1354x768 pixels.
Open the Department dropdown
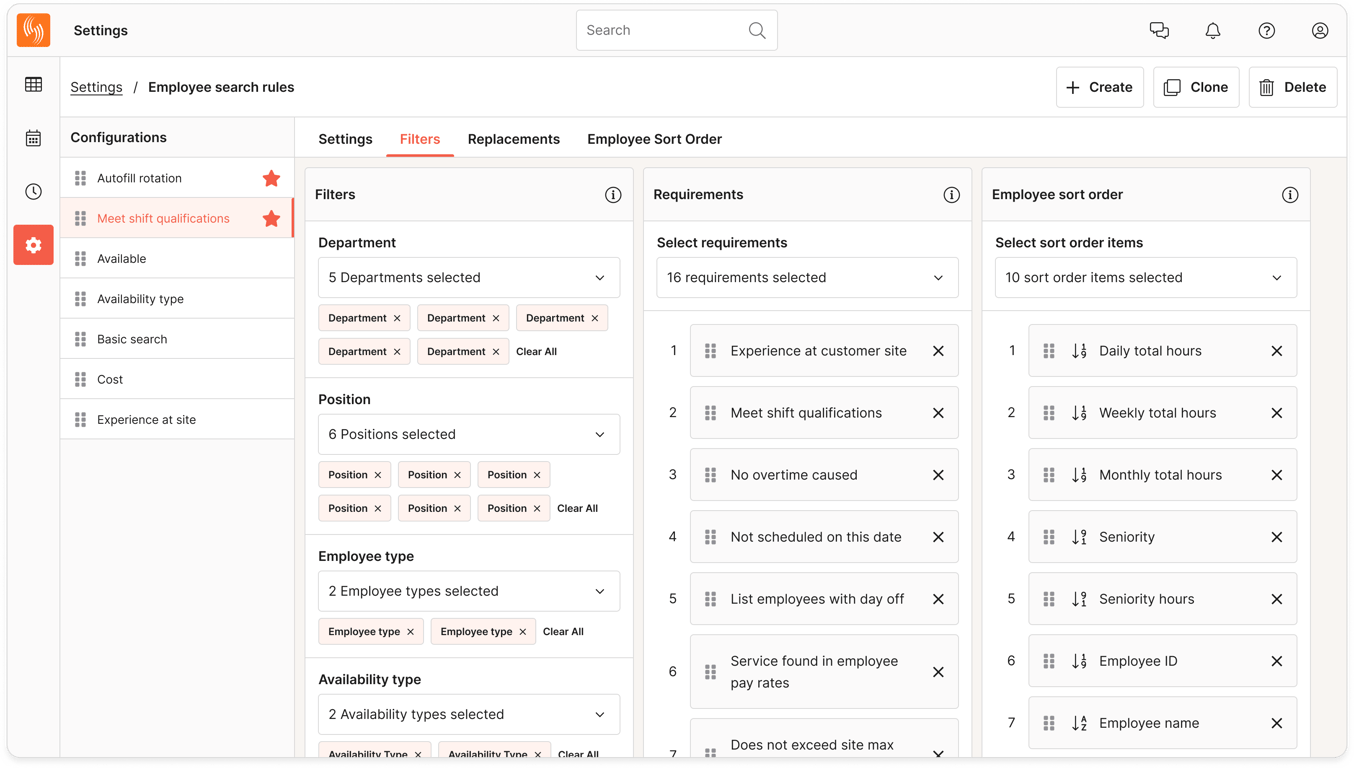click(469, 278)
